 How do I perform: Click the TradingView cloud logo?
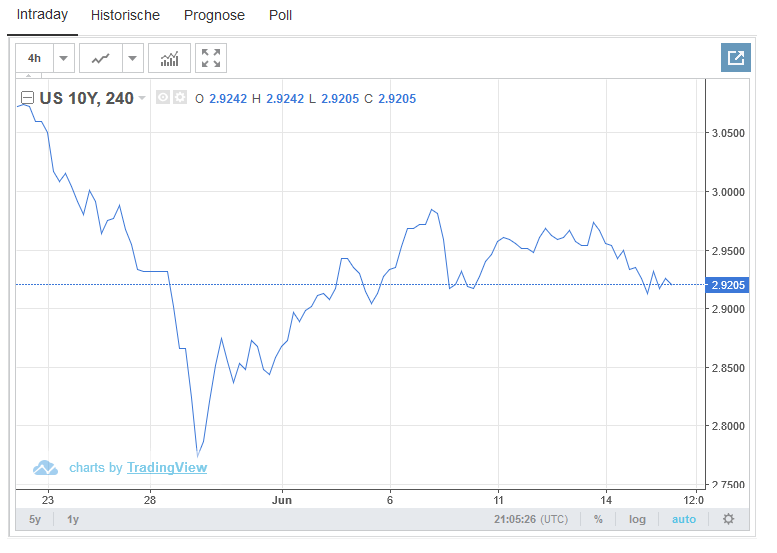[45, 467]
